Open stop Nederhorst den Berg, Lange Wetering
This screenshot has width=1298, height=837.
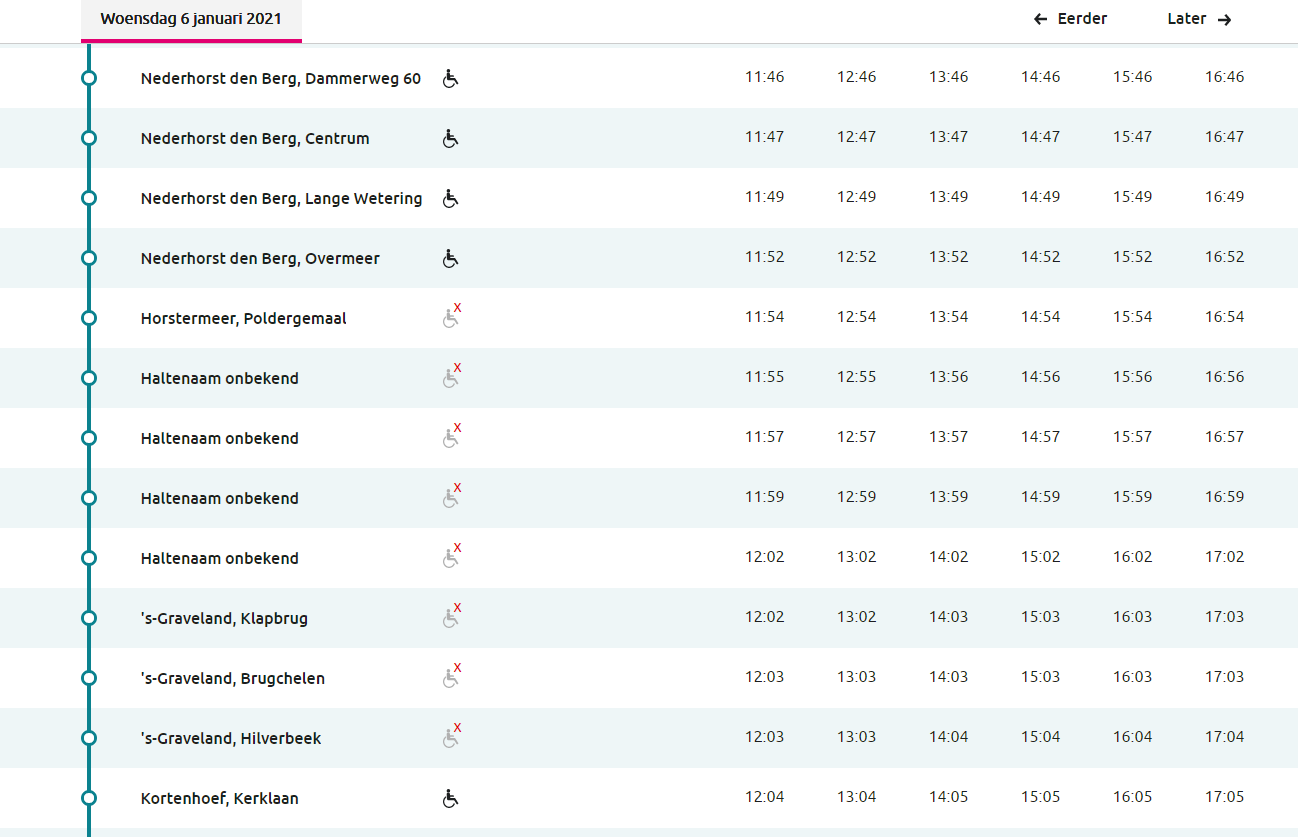[281, 198]
